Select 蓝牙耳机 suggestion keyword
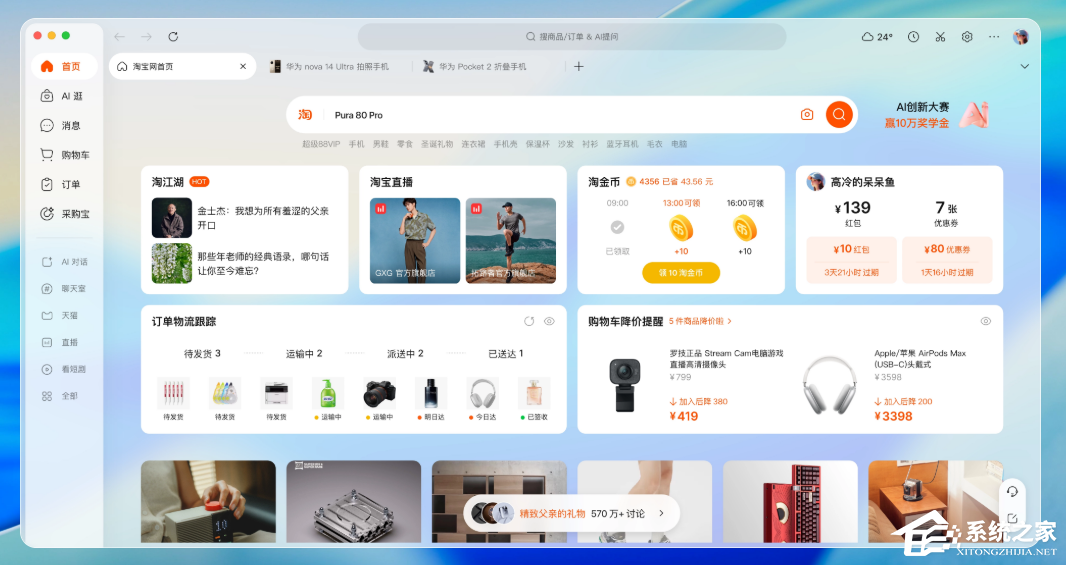1066x565 pixels. (x=622, y=144)
